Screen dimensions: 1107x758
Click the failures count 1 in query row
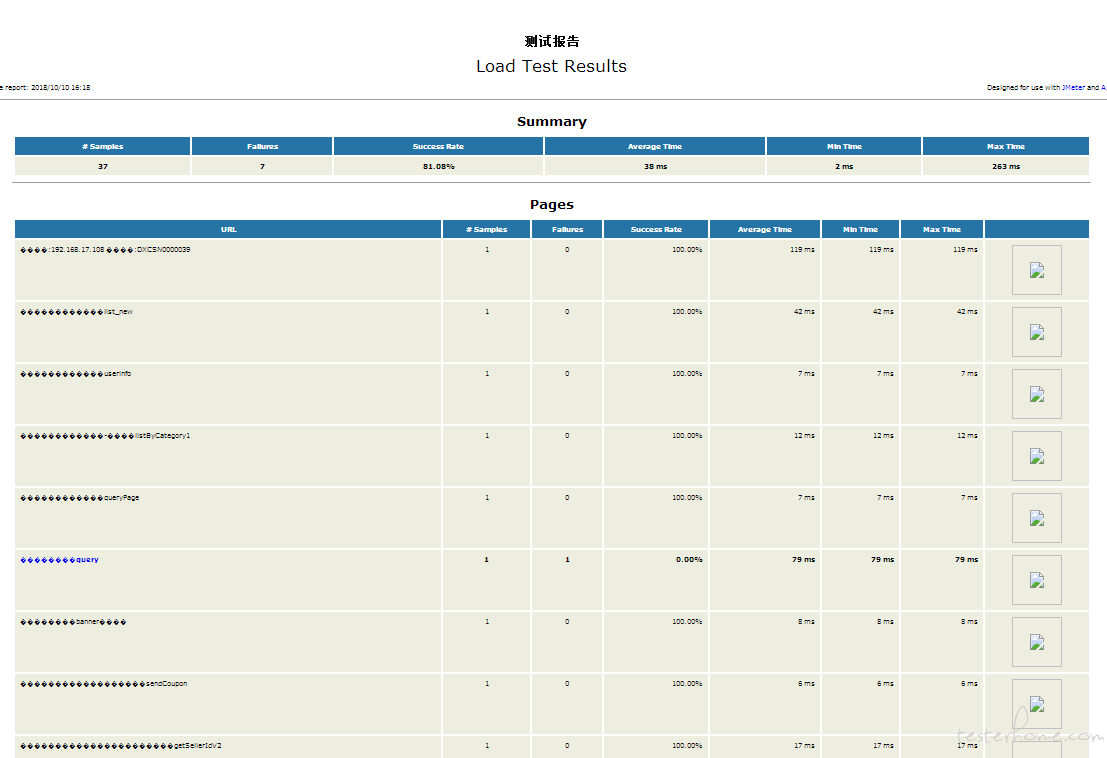567,560
